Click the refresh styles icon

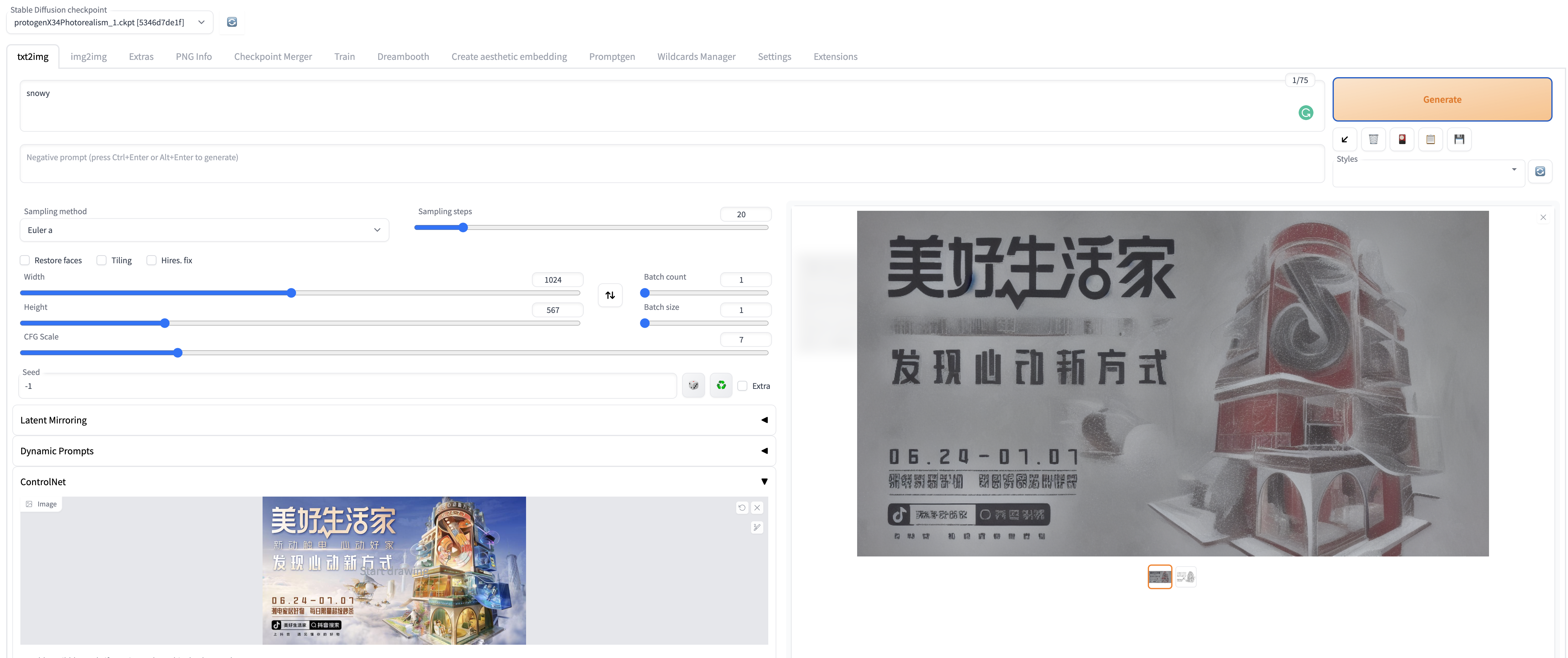pos(1539,172)
